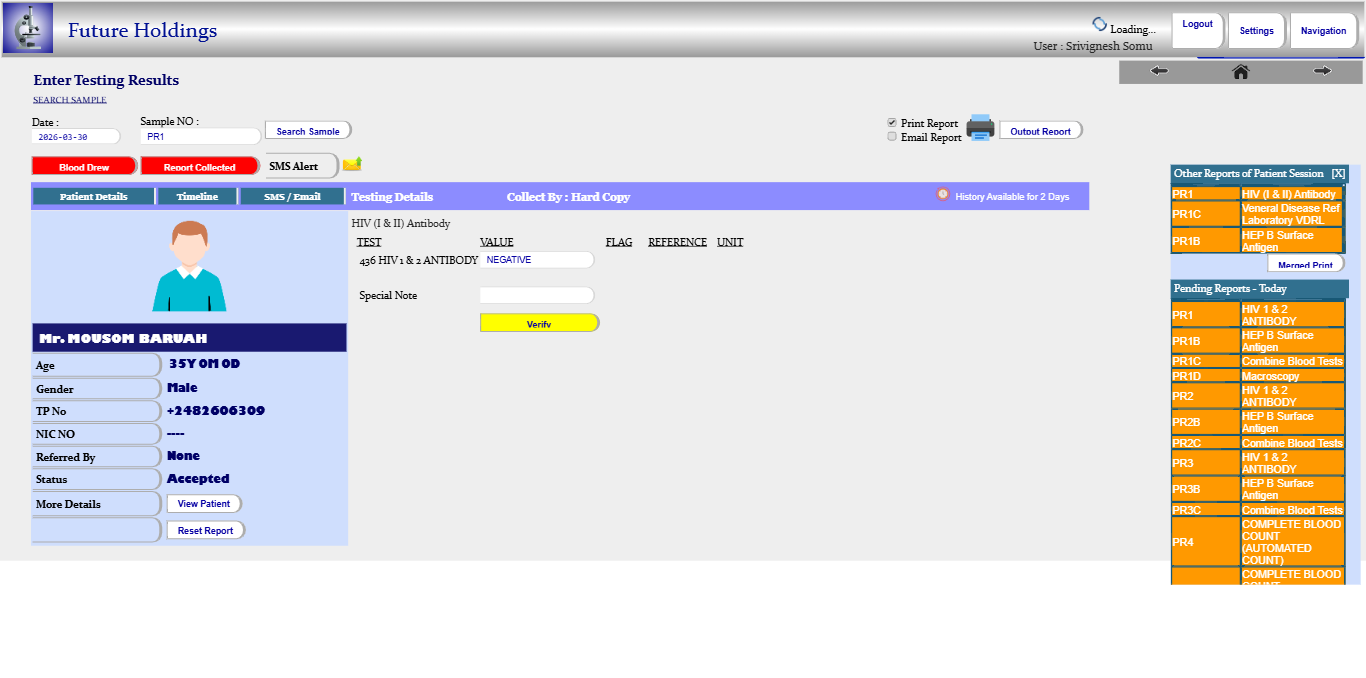Click the SMS envelope icon
Screen dimensions: 1366x678
[x=352, y=164]
